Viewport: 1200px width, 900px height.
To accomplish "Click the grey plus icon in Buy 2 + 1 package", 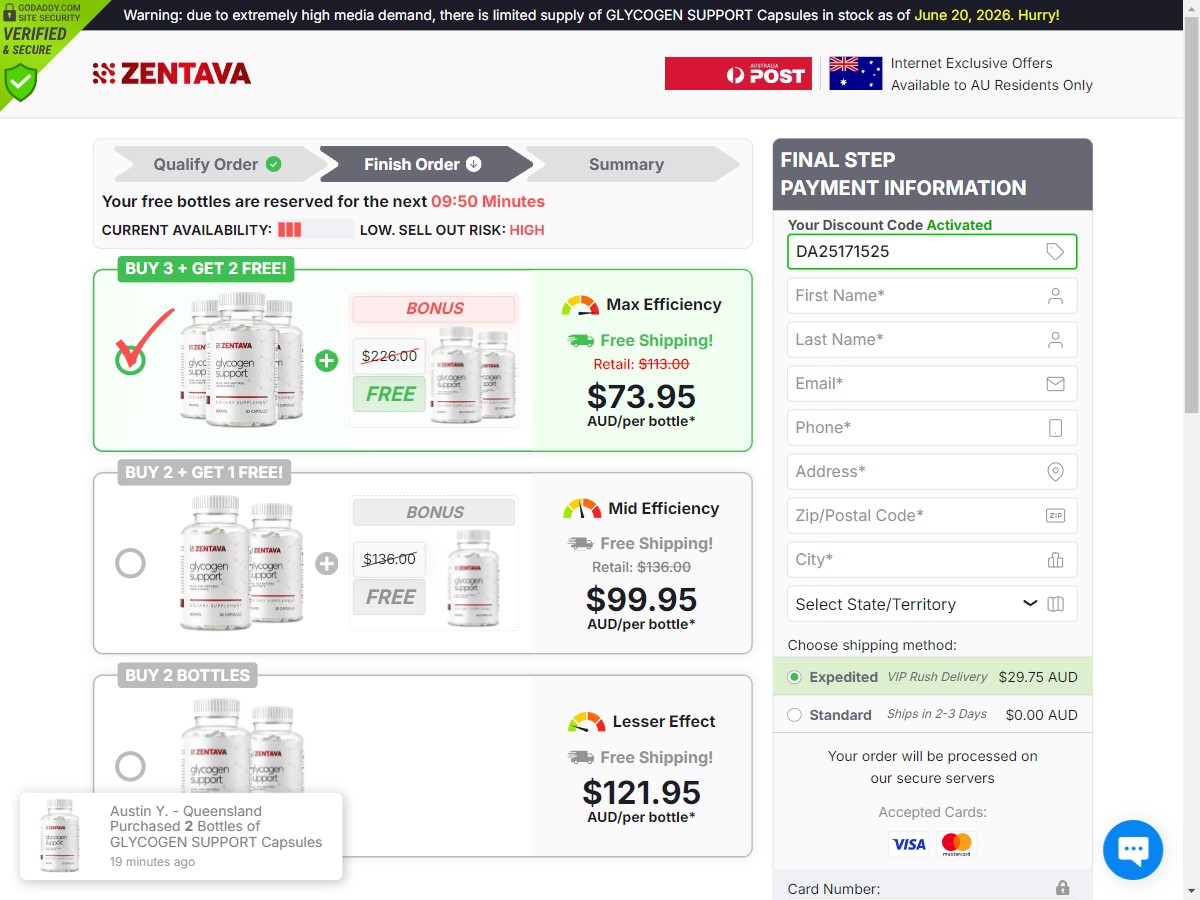I will [x=327, y=564].
